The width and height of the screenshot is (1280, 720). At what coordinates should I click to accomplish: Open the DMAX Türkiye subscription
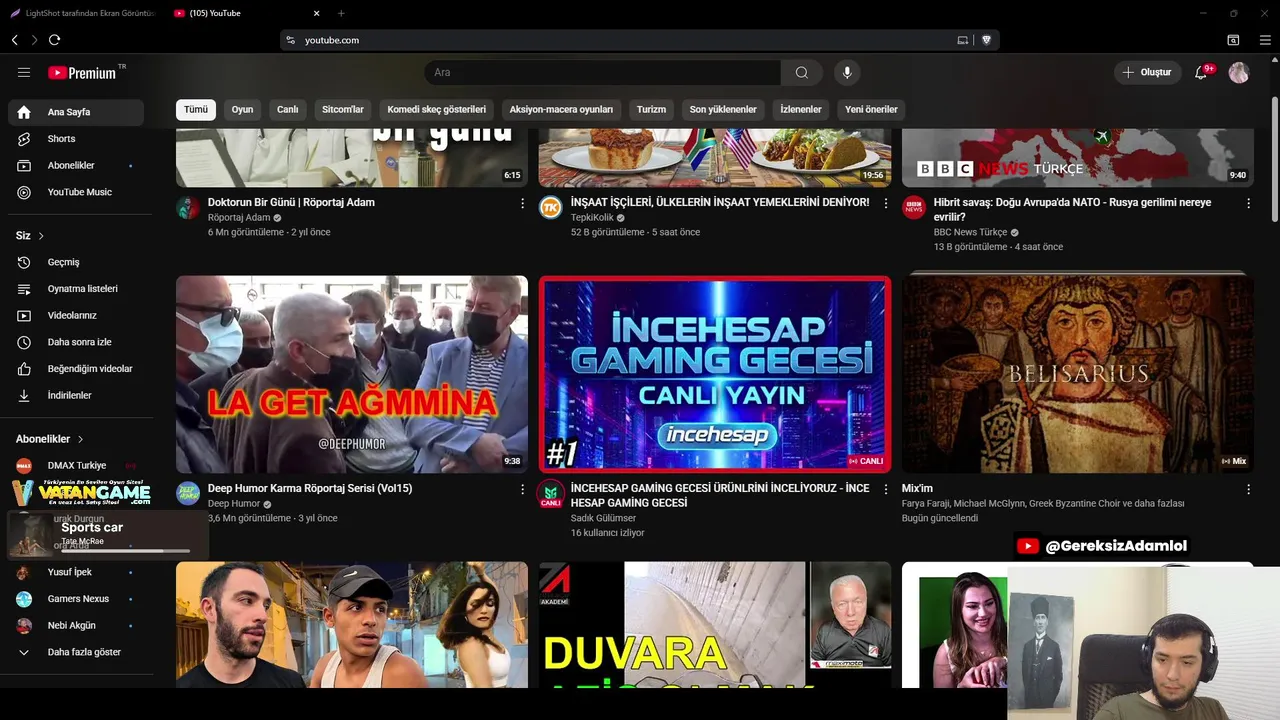click(x=76, y=465)
